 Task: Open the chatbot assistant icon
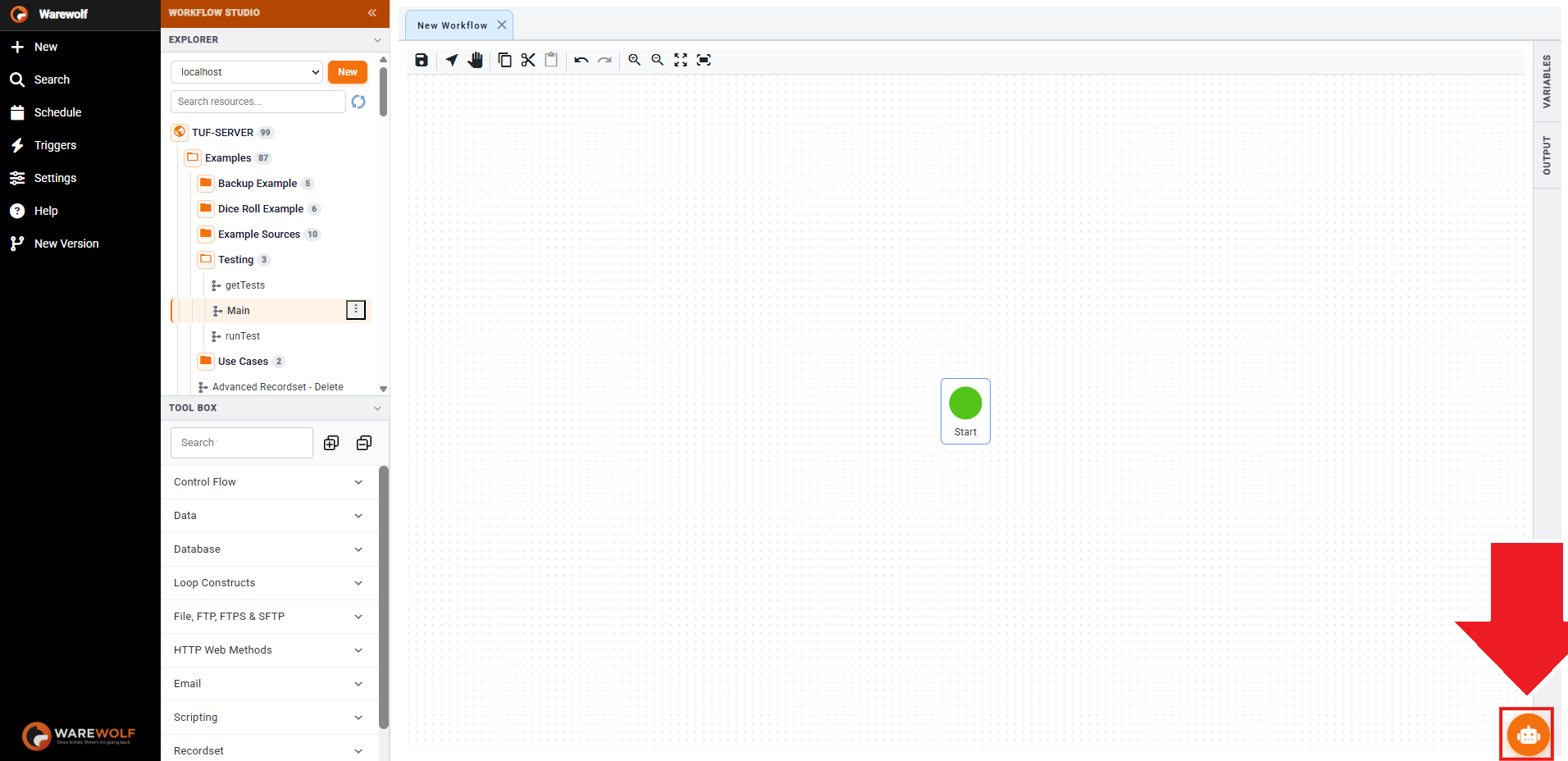click(x=1528, y=735)
